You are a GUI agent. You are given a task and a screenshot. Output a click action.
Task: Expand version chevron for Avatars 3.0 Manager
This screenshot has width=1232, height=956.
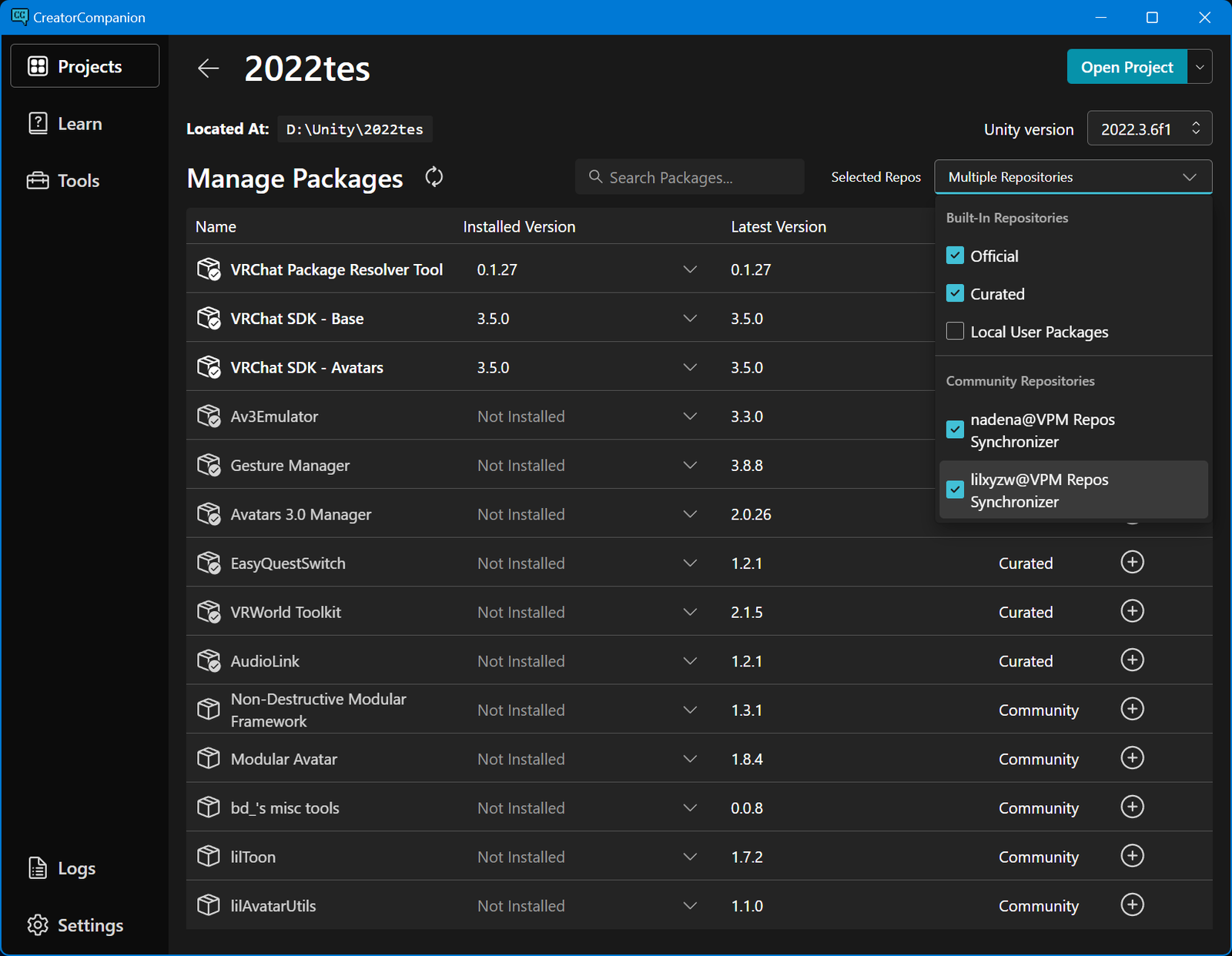(690, 514)
